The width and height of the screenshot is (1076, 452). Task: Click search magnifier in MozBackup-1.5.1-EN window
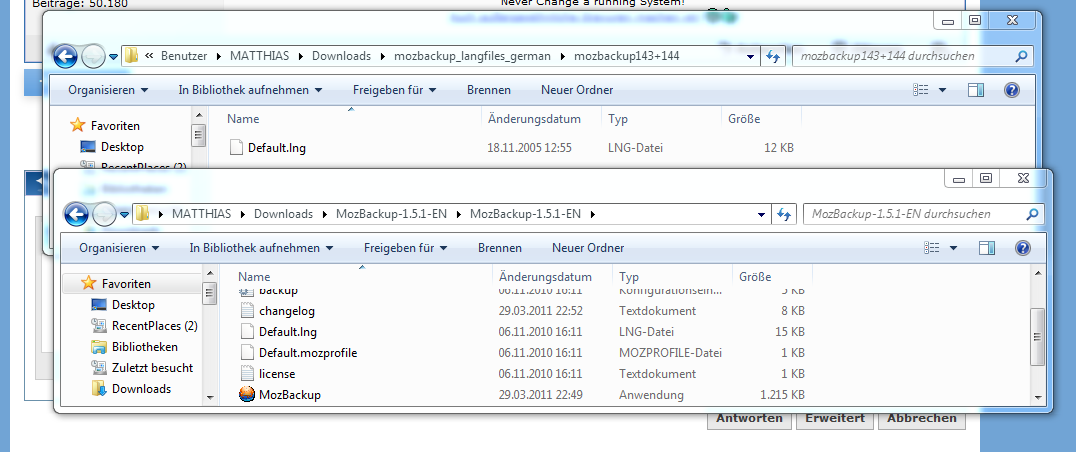click(1032, 214)
